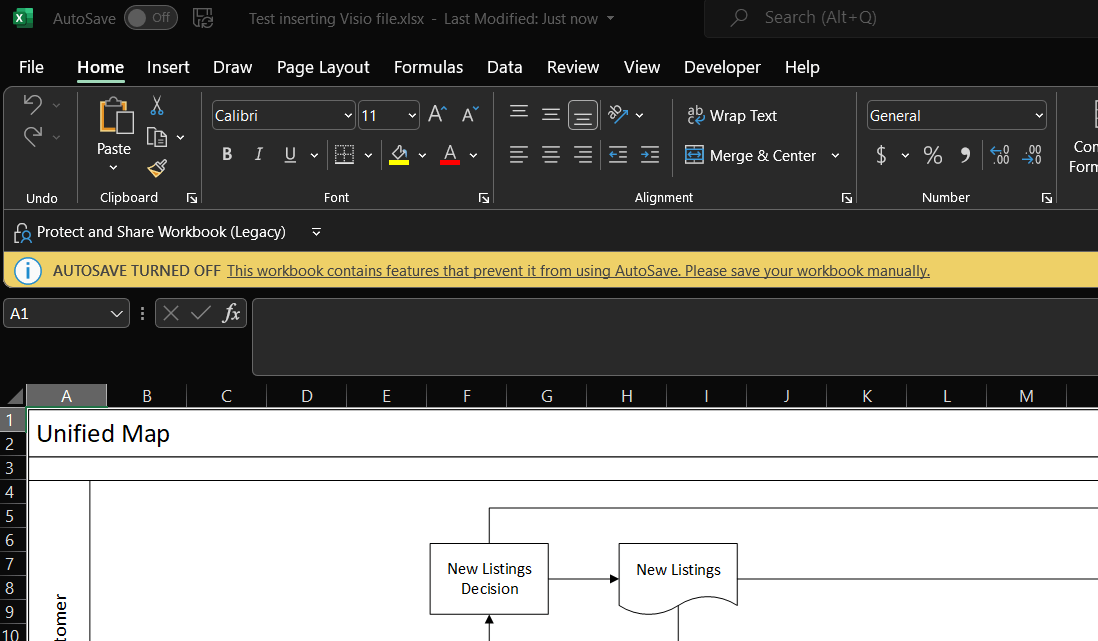The width and height of the screenshot is (1098, 641).
Task: Open the General number format dropdown
Action: point(1039,116)
